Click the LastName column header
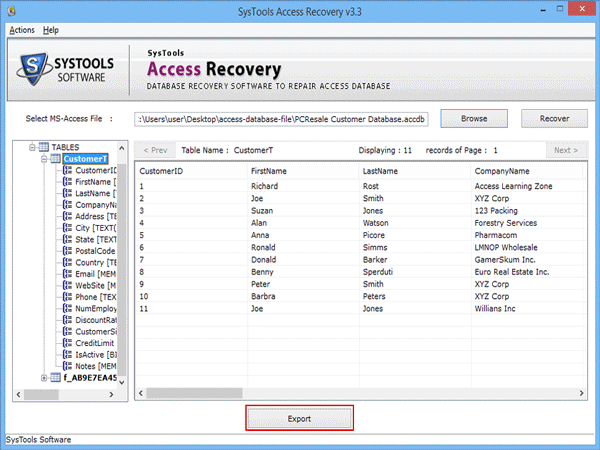 click(x=415, y=171)
